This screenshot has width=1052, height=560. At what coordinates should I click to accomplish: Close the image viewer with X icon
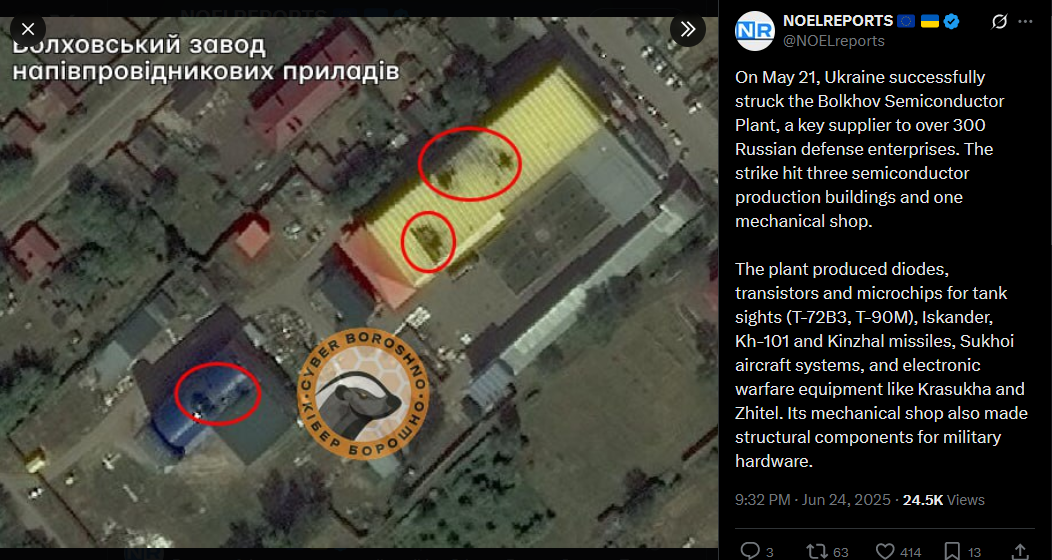pyautogui.click(x=28, y=30)
